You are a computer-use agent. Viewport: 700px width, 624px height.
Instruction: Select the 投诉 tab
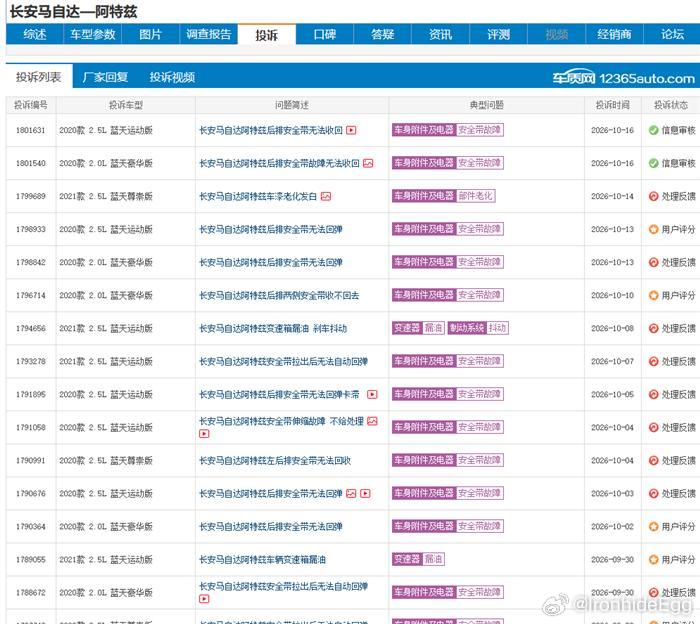coord(267,34)
